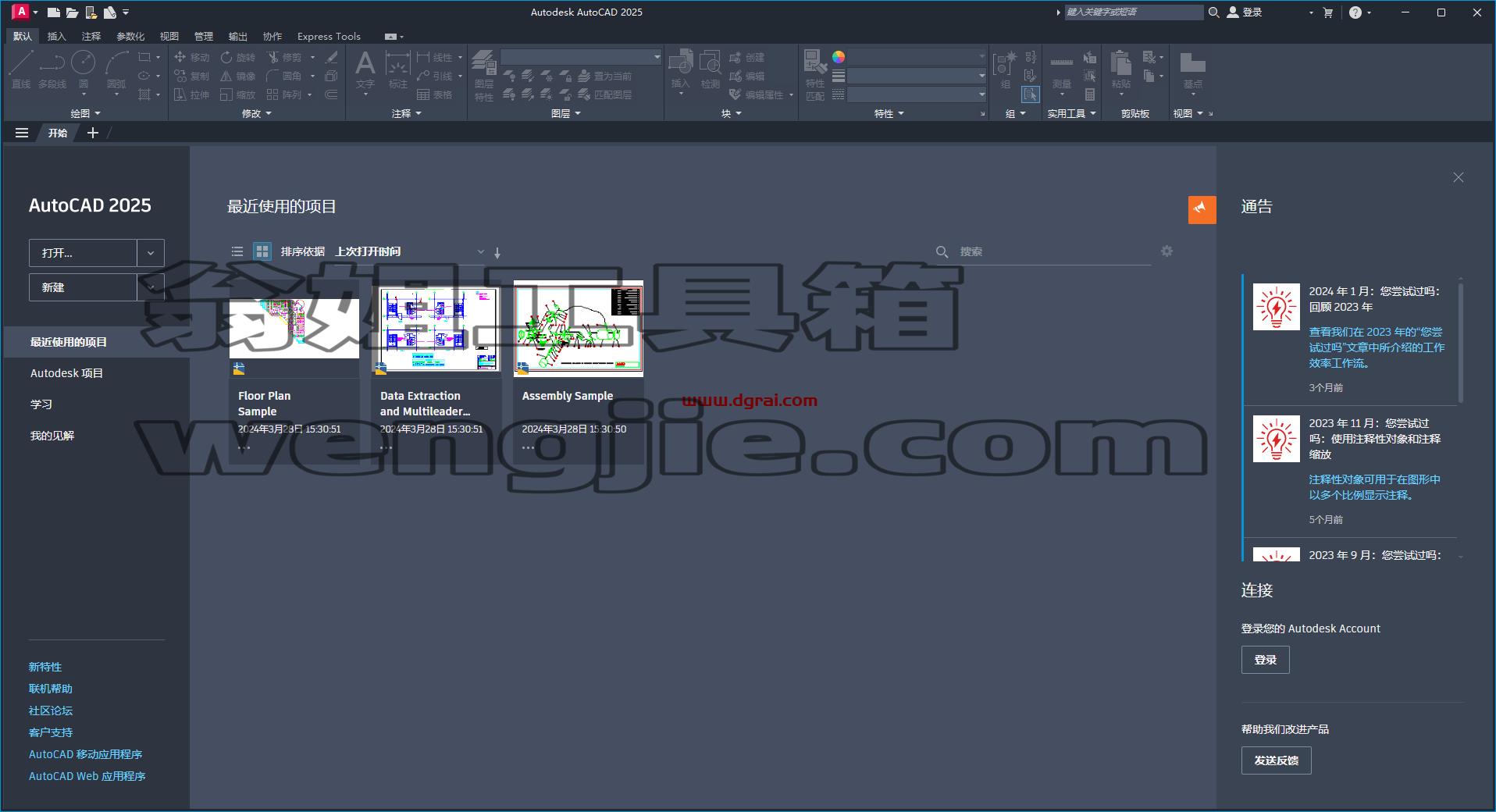The width and height of the screenshot is (1496, 812).
Task: Click the orange announcements megaphone icon
Action: click(1202, 209)
